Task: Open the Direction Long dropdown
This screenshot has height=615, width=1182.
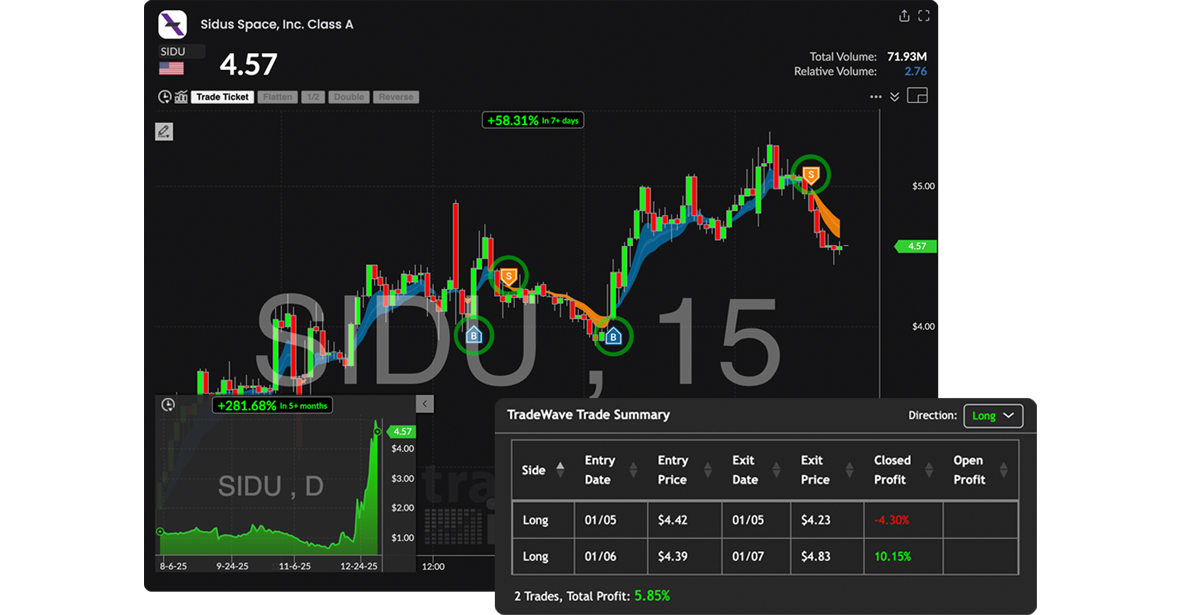Action: click(x=993, y=415)
